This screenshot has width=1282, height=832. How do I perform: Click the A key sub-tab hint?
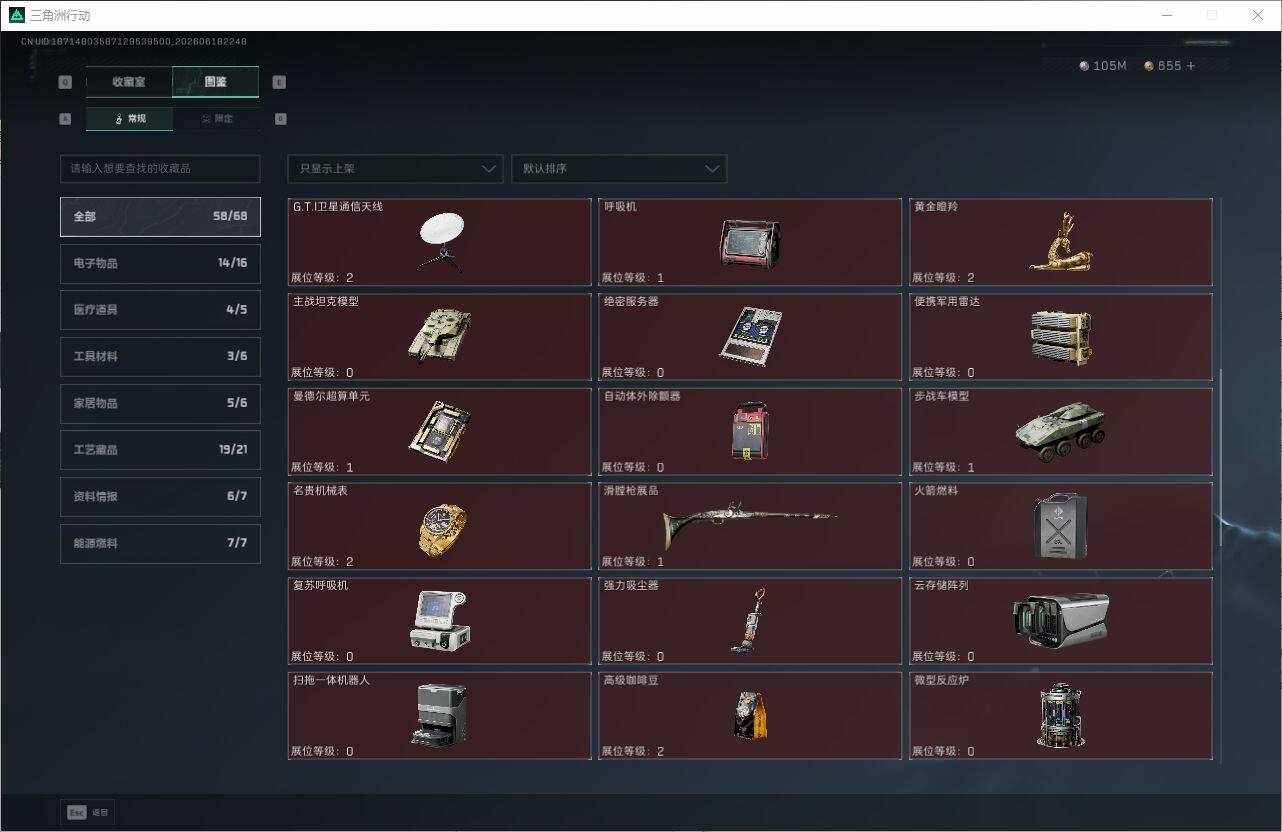(65, 118)
